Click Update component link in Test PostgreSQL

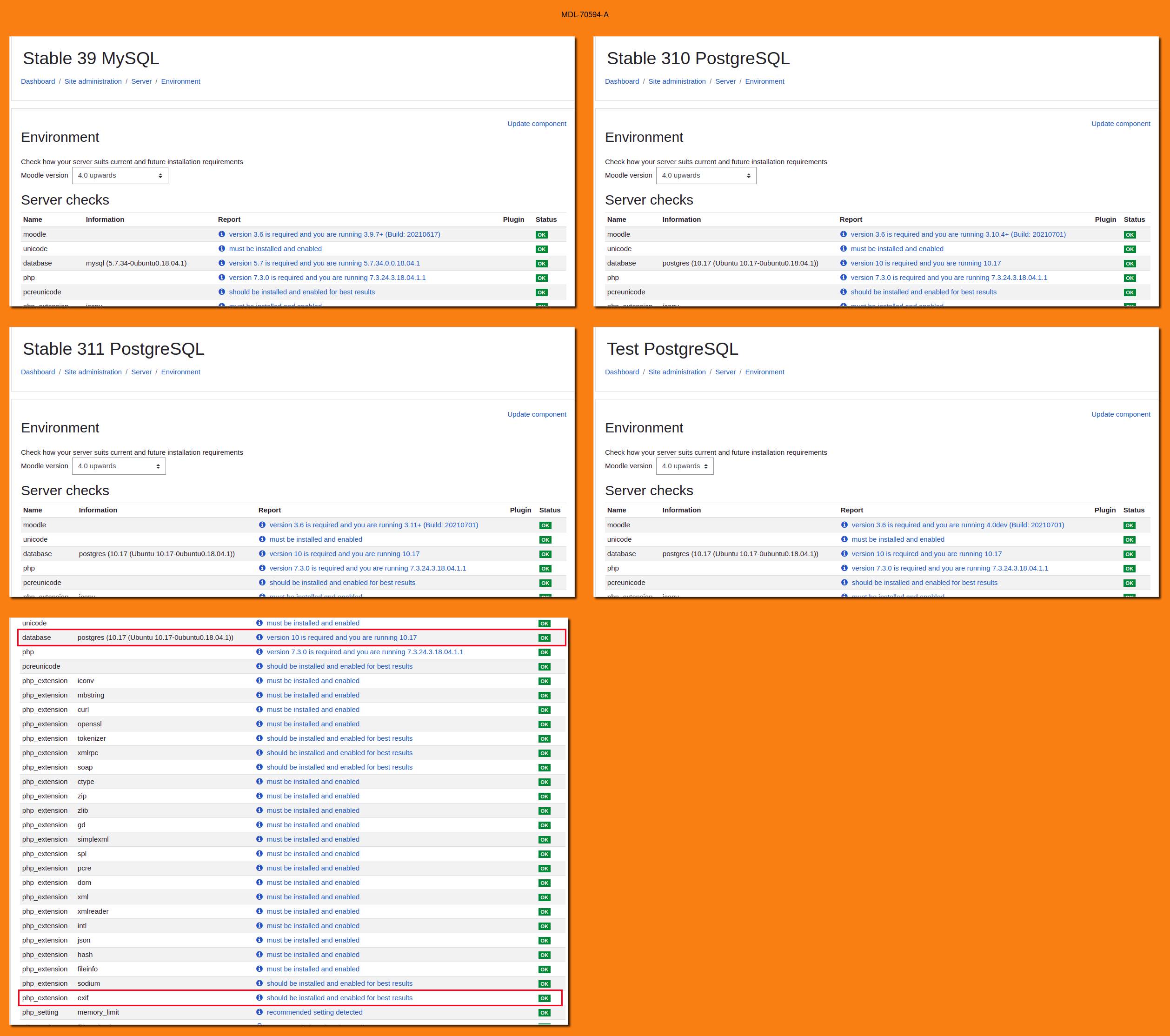(1121, 414)
